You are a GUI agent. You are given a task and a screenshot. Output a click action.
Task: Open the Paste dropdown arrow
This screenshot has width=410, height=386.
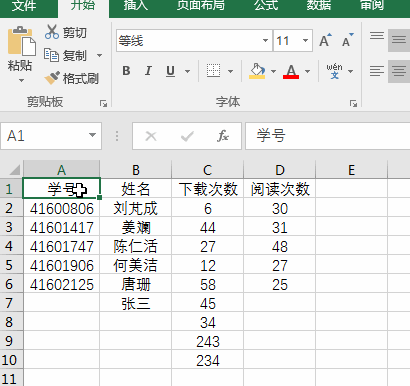click(x=21, y=80)
